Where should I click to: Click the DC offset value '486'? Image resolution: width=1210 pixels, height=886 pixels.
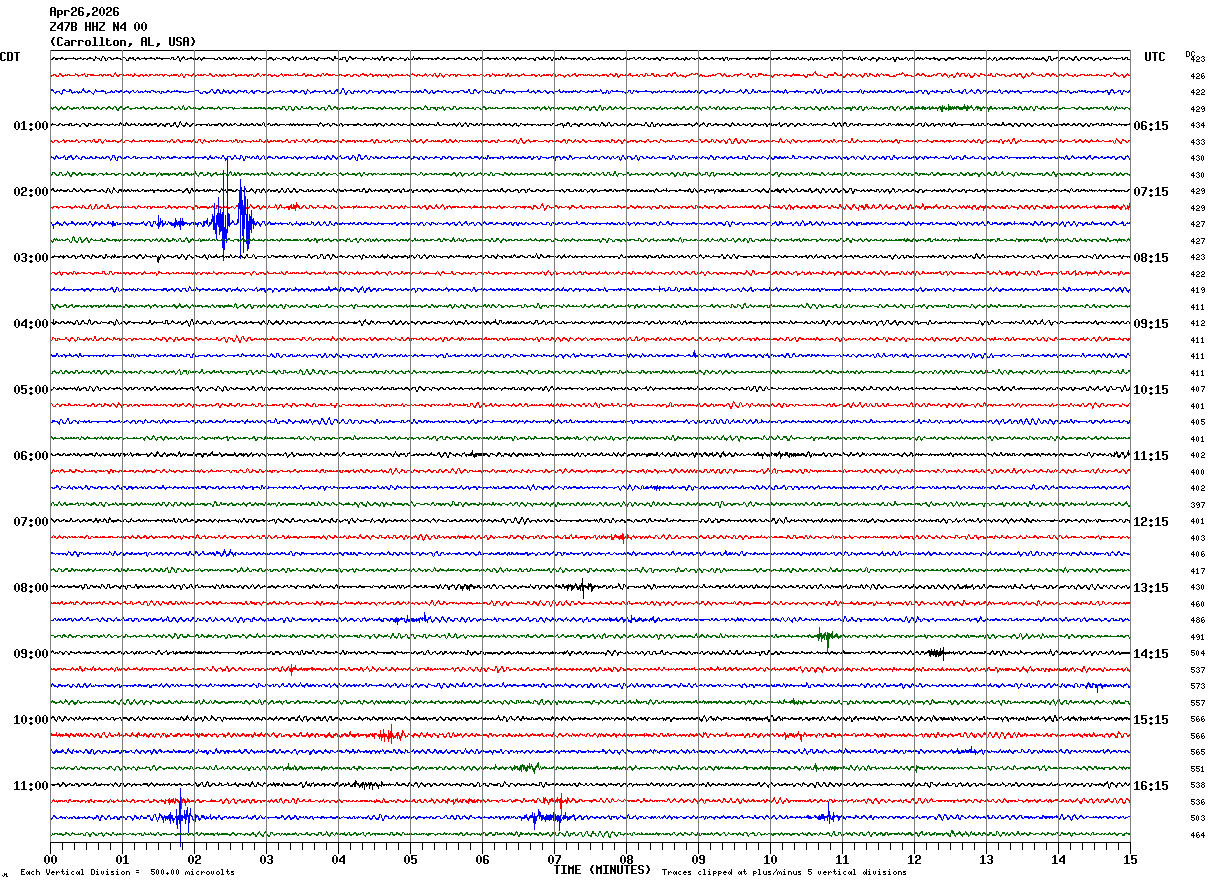[1197, 621]
